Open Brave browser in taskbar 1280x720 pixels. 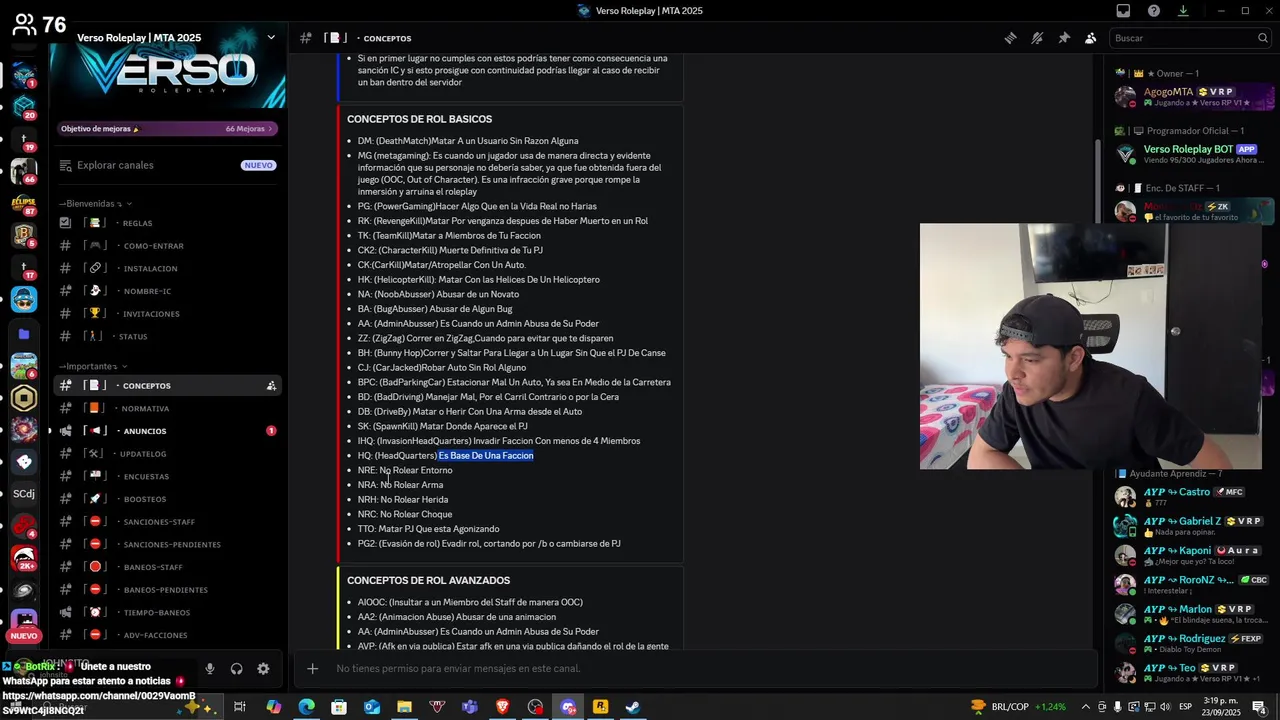tap(502, 707)
